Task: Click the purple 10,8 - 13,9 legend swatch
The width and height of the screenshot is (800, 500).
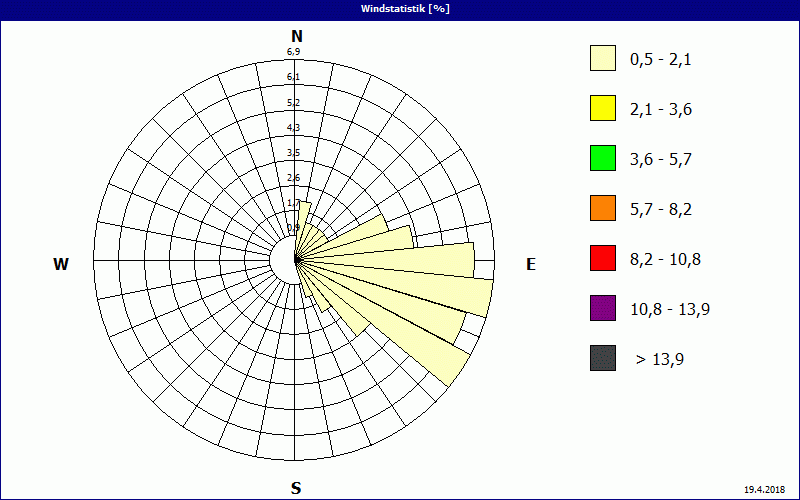Action: pos(603,308)
